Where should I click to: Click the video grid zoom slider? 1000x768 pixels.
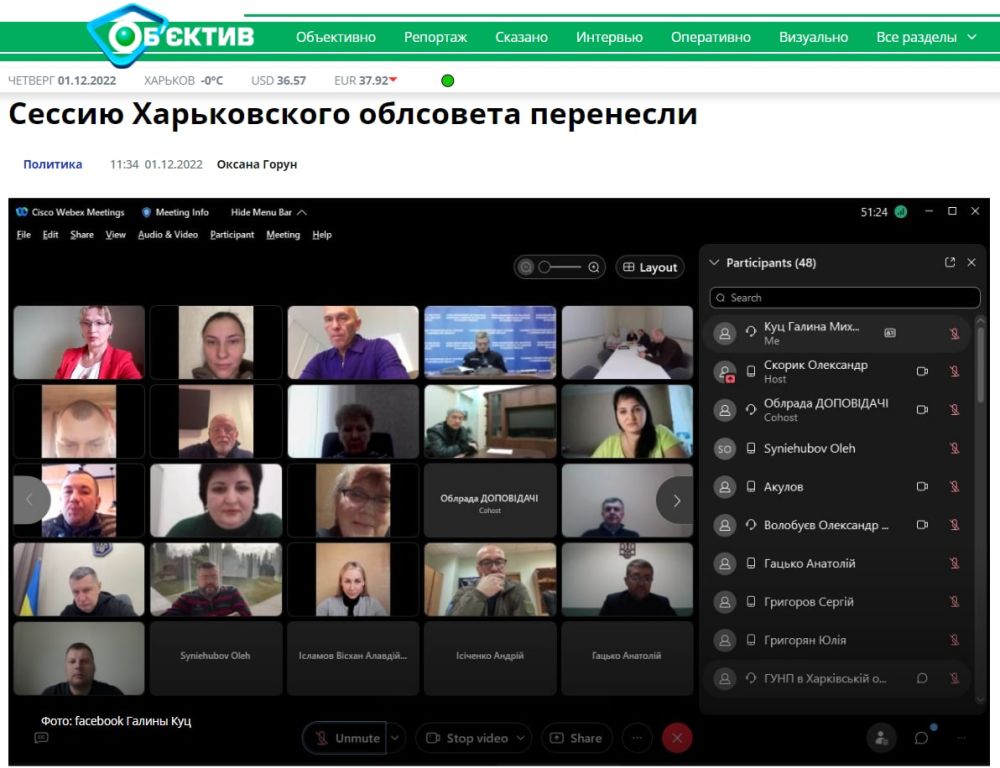coord(560,267)
